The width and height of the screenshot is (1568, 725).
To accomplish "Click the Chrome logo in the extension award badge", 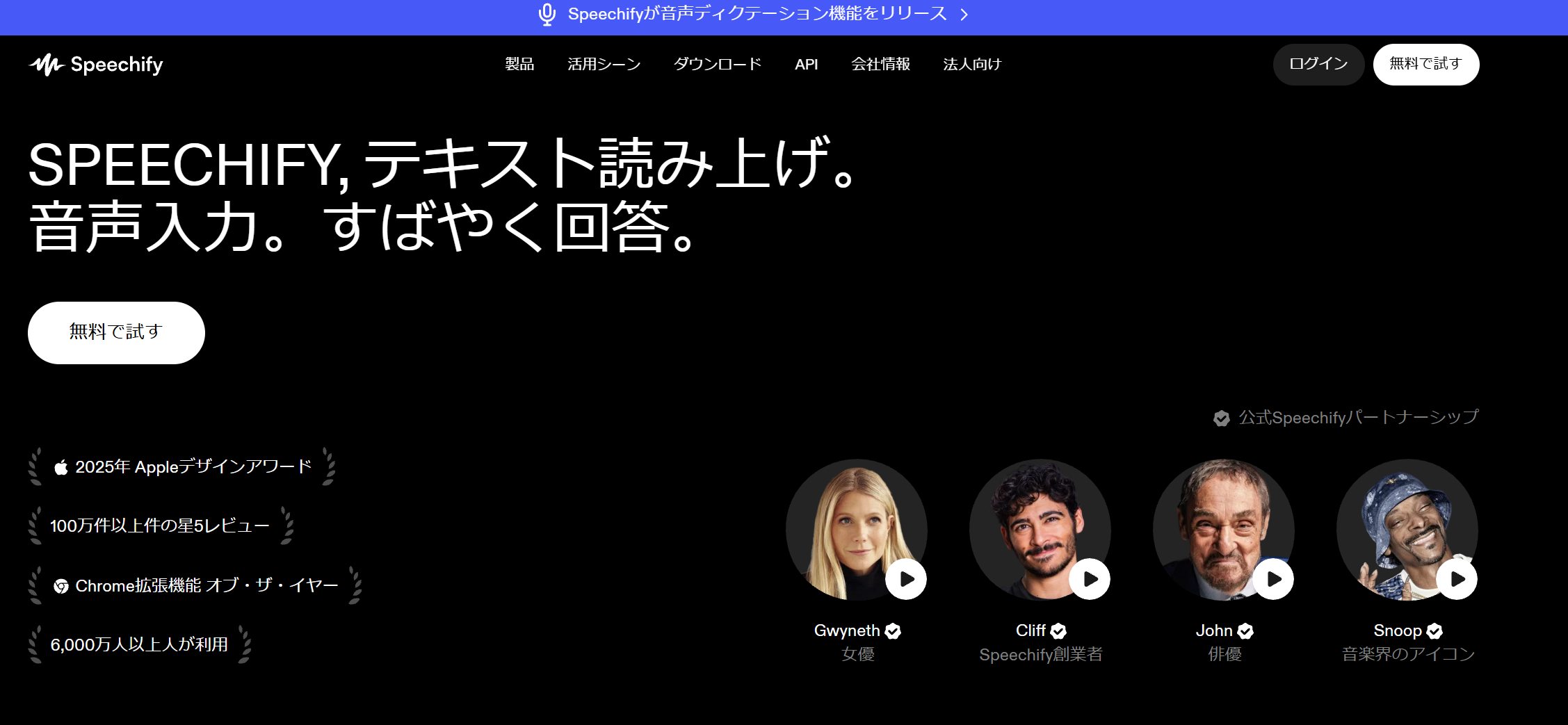I will click(x=61, y=587).
